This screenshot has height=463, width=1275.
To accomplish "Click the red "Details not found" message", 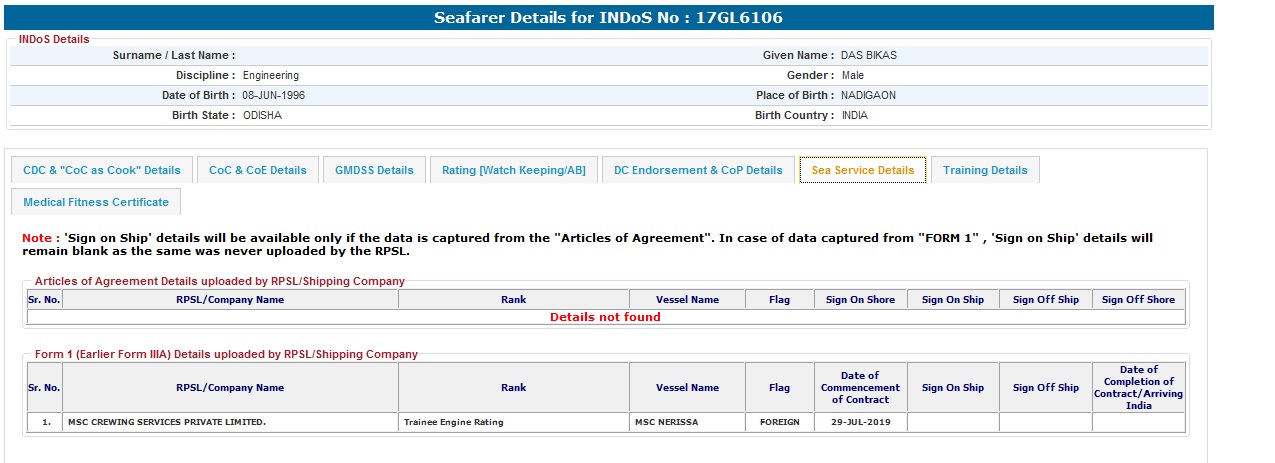I will 605,317.
